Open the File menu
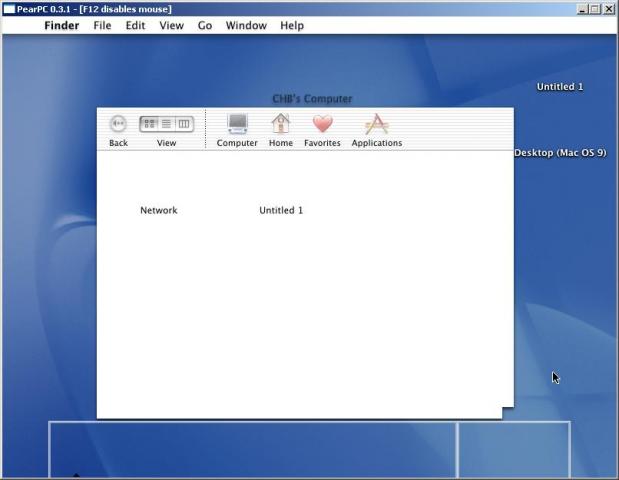Screen dimensions: 619x480 pyautogui.click(x=102, y=26)
